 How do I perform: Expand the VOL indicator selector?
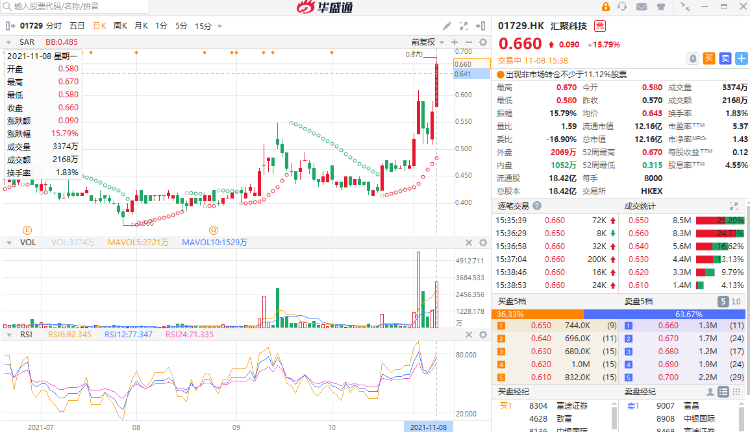tap(9, 243)
